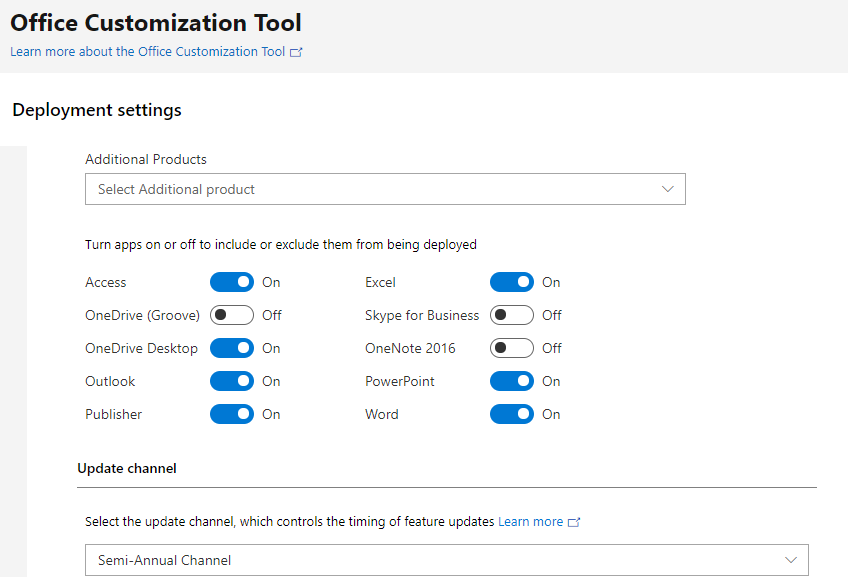The width and height of the screenshot is (848, 577).
Task: Enable the OneDrive (Groove) toggle
Action: pyautogui.click(x=231, y=315)
